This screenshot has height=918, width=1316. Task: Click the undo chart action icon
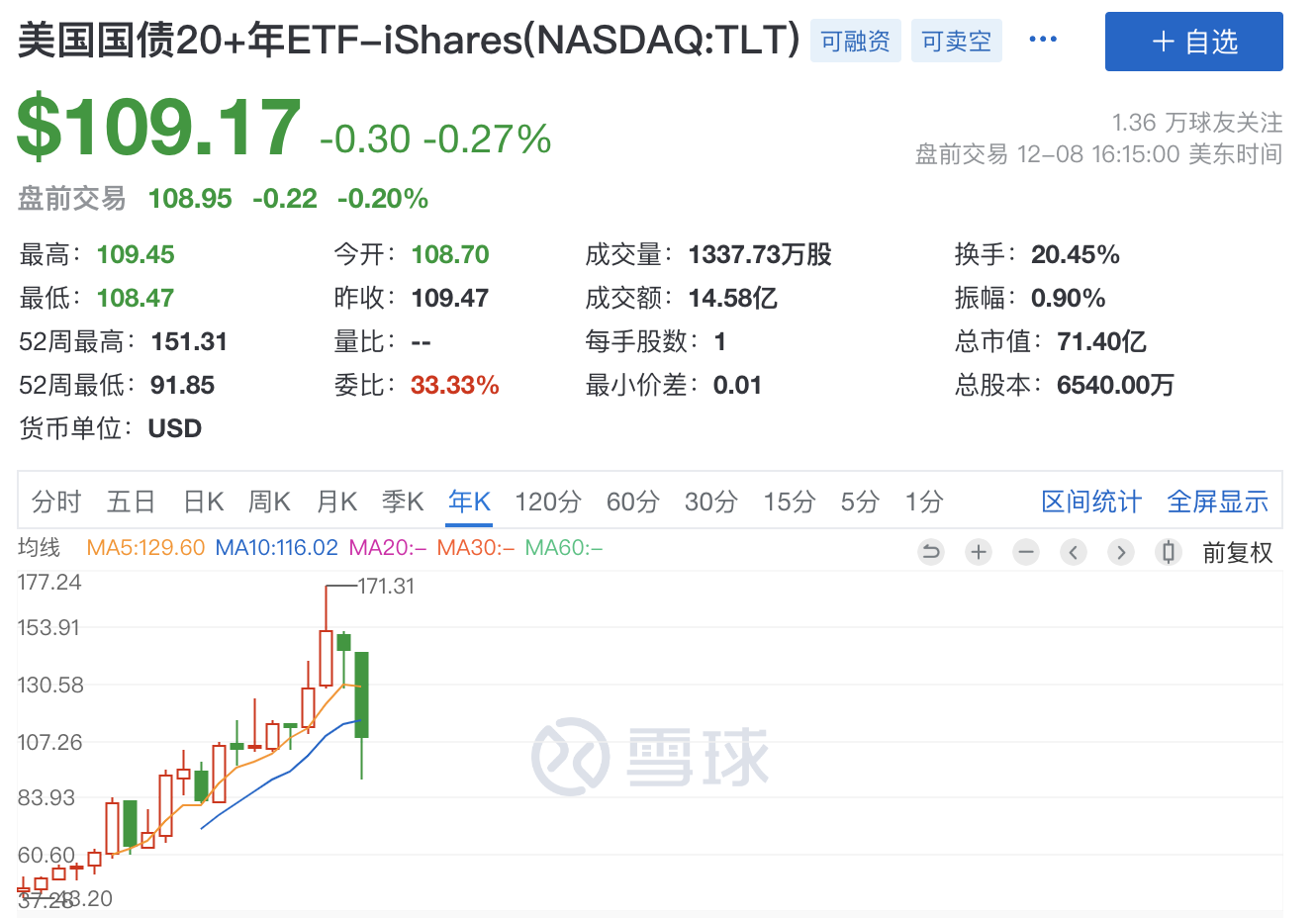pyautogui.click(x=931, y=552)
